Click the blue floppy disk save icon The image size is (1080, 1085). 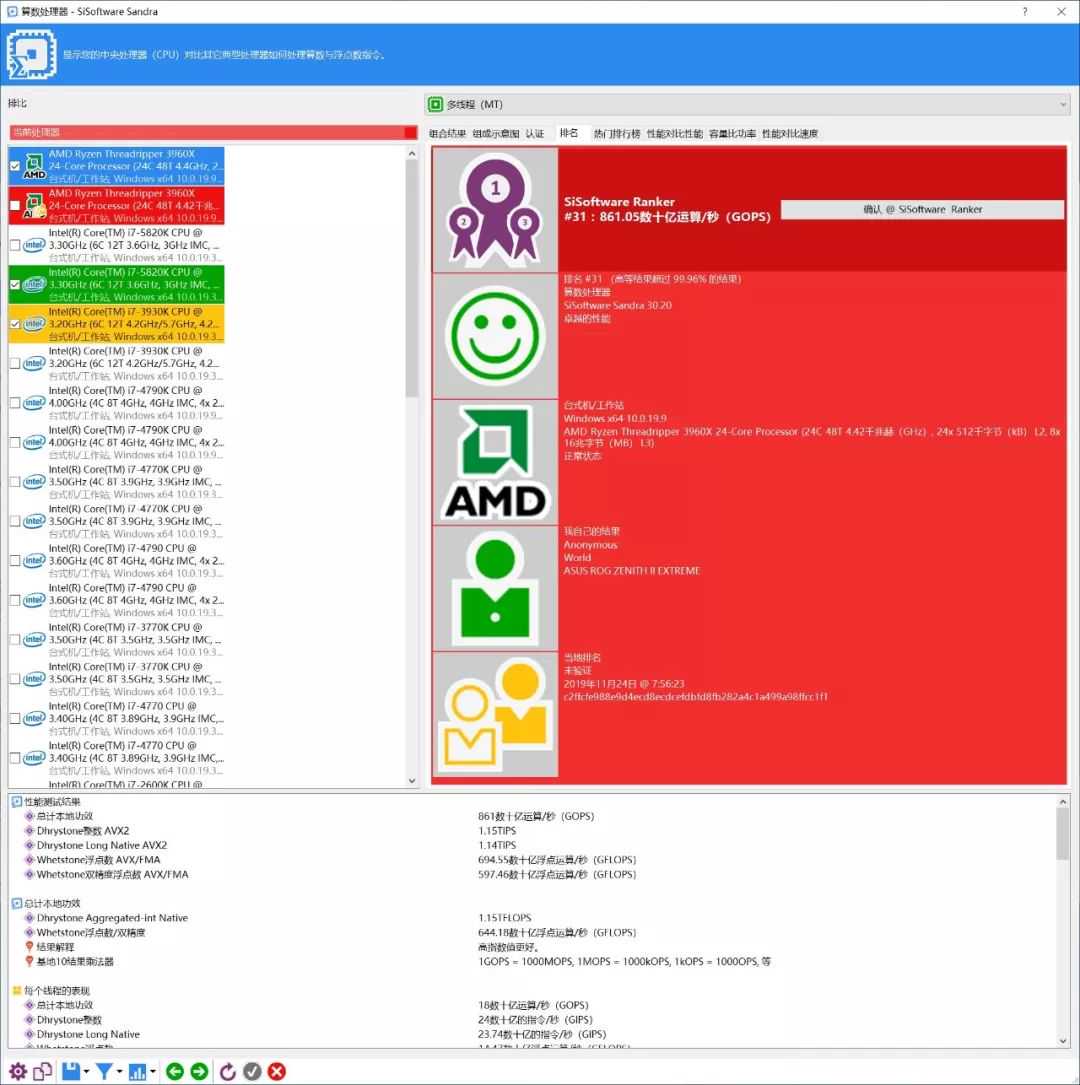click(71, 1071)
